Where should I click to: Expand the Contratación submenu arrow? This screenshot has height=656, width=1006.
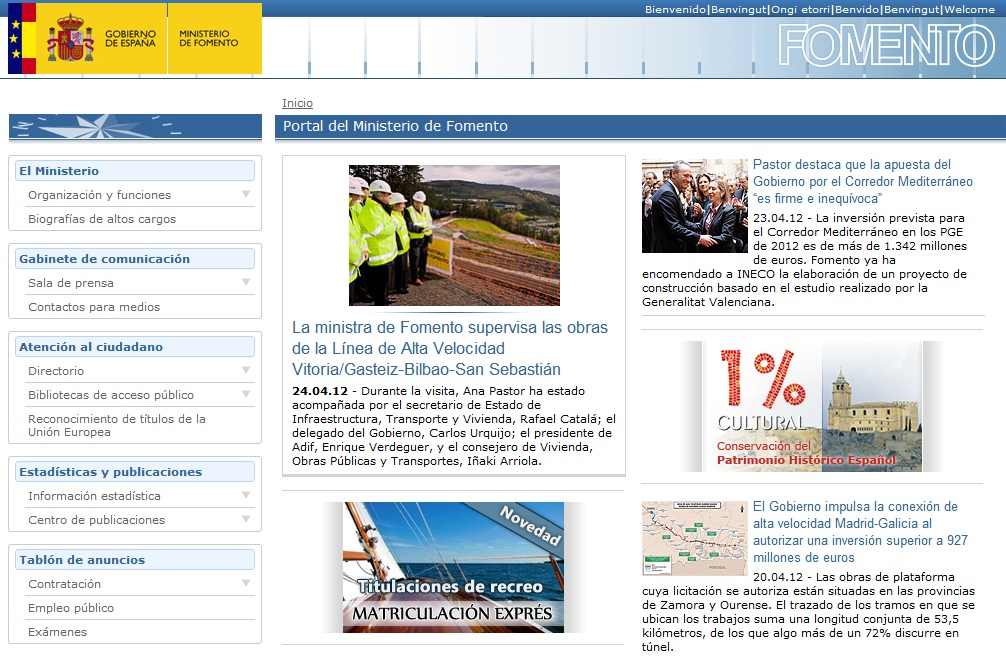coord(245,583)
